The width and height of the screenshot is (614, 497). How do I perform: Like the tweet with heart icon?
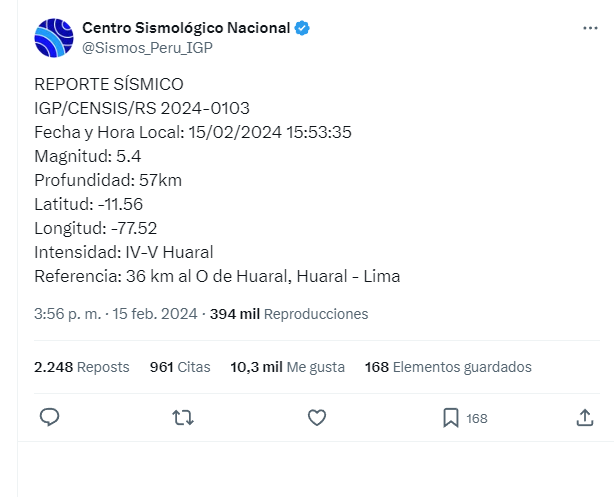click(x=317, y=418)
